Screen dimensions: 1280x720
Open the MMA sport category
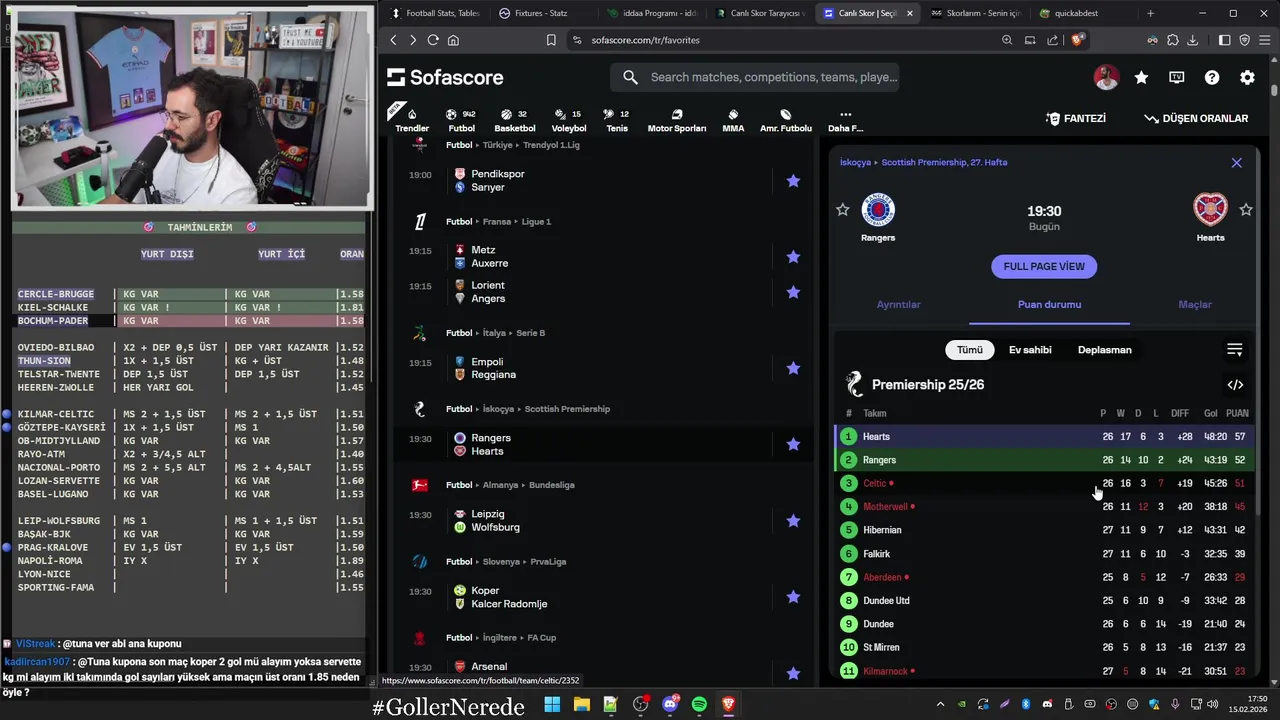point(733,120)
